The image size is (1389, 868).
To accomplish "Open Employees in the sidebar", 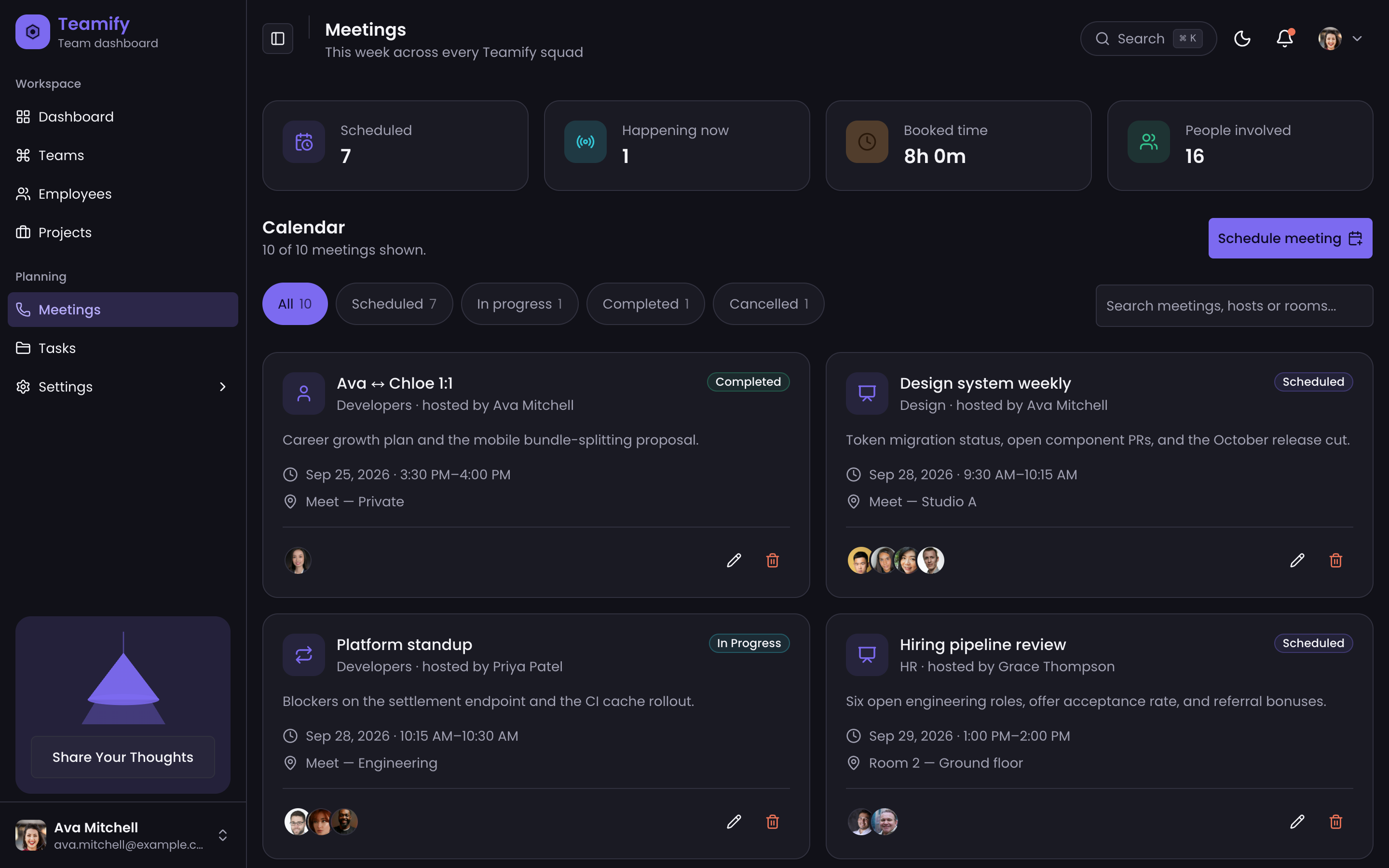I will 123,194.
